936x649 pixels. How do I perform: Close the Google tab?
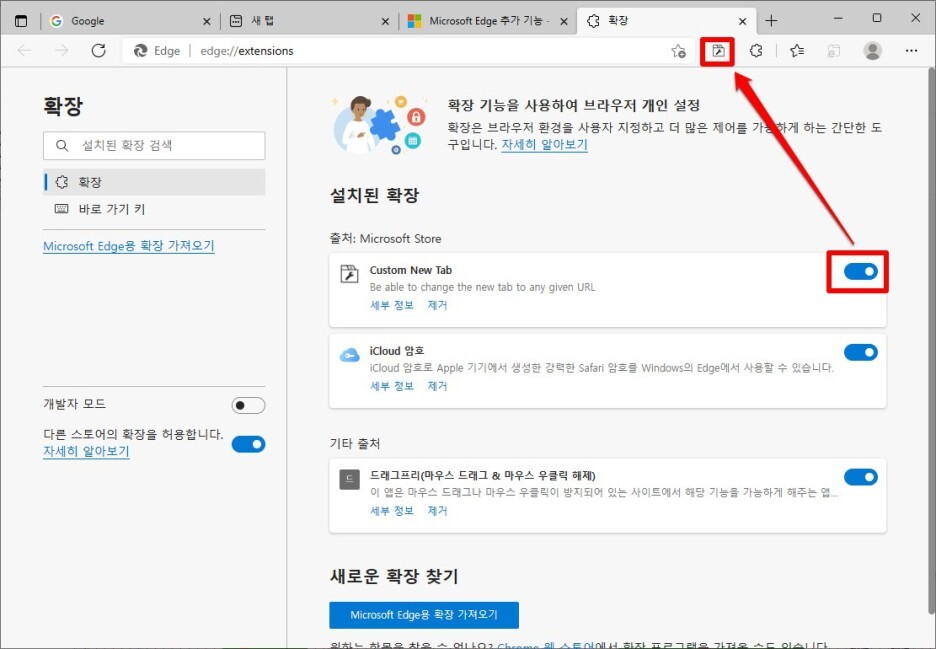pos(207,21)
